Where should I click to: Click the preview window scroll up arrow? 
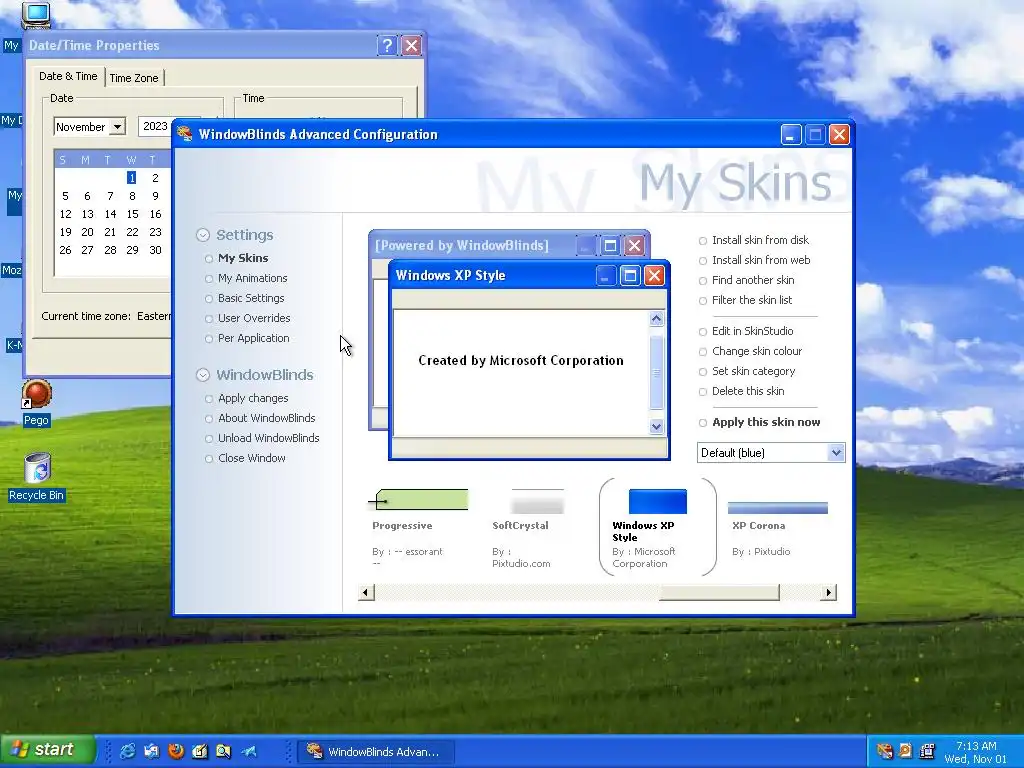(656, 319)
